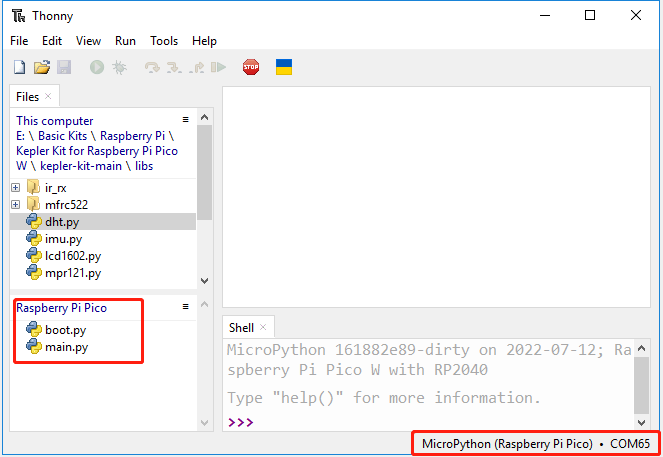Expand the mfrc522 folder
This screenshot has width=663, height=457.
coord(16,205)
